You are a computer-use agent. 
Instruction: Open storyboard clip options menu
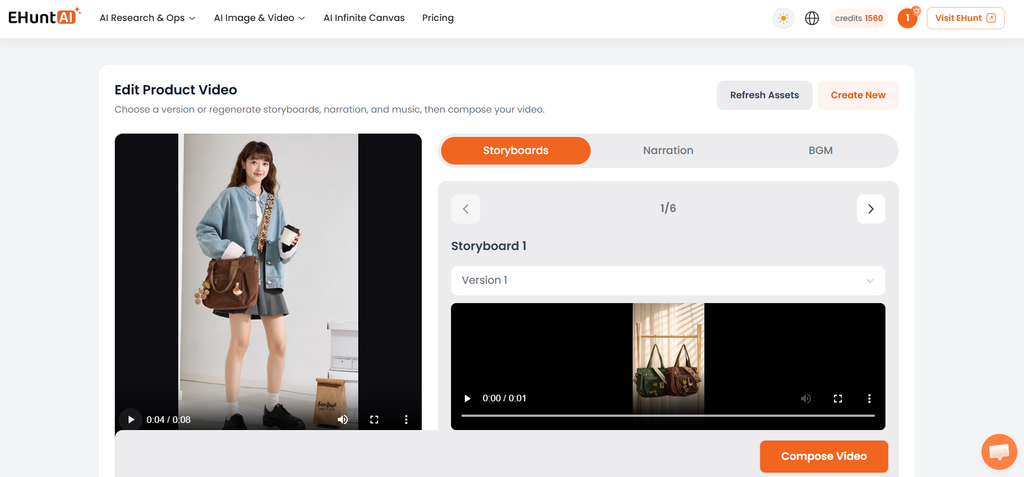point(869,398)
